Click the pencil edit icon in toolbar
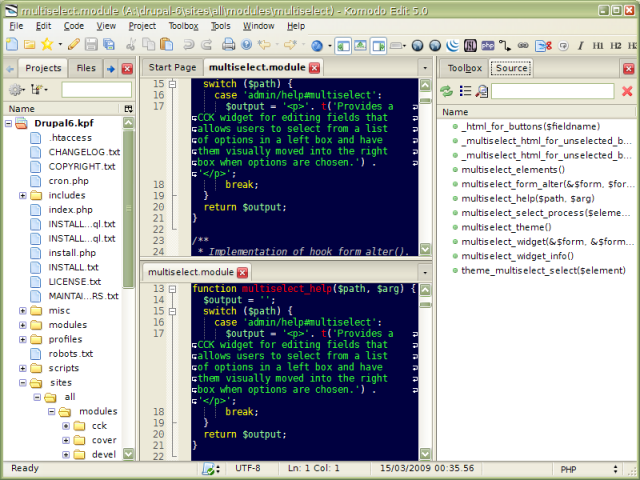 tap(73, 44)
